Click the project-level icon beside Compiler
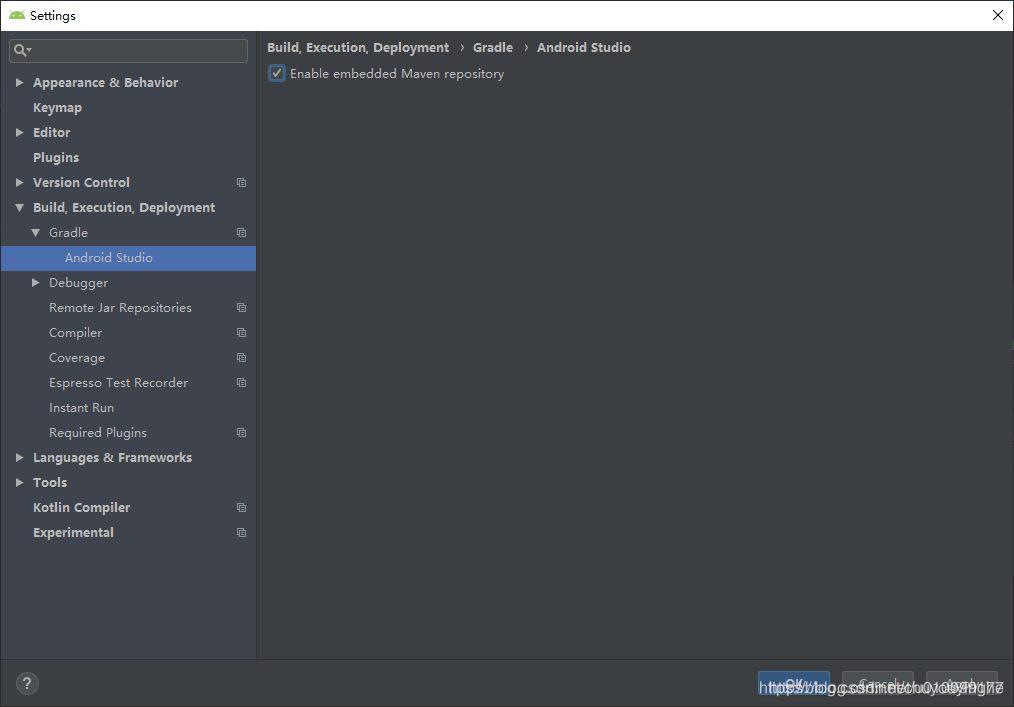The width and height of the screenshot is (1014, 707). [x=241, y=333]
